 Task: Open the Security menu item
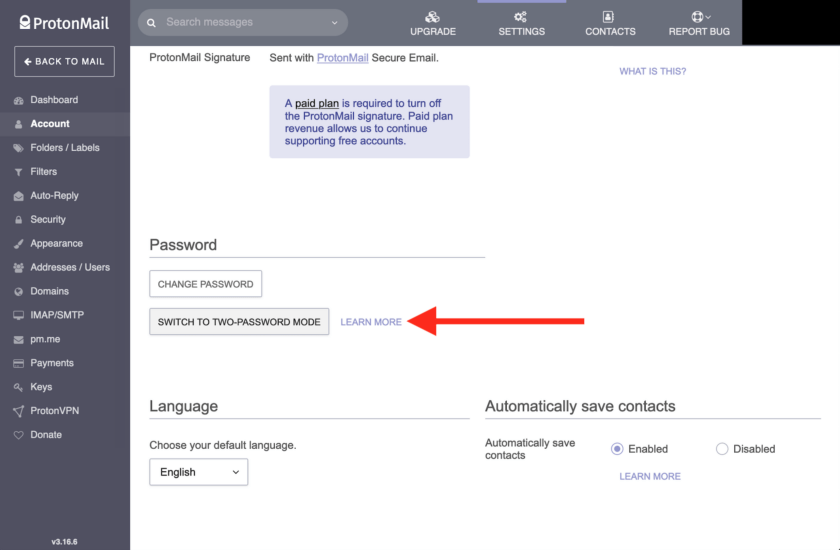(x=48, y=220)
